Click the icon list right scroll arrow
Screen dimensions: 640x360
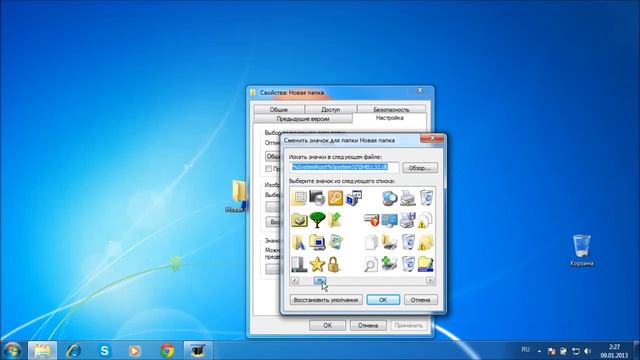pos(430,280)
